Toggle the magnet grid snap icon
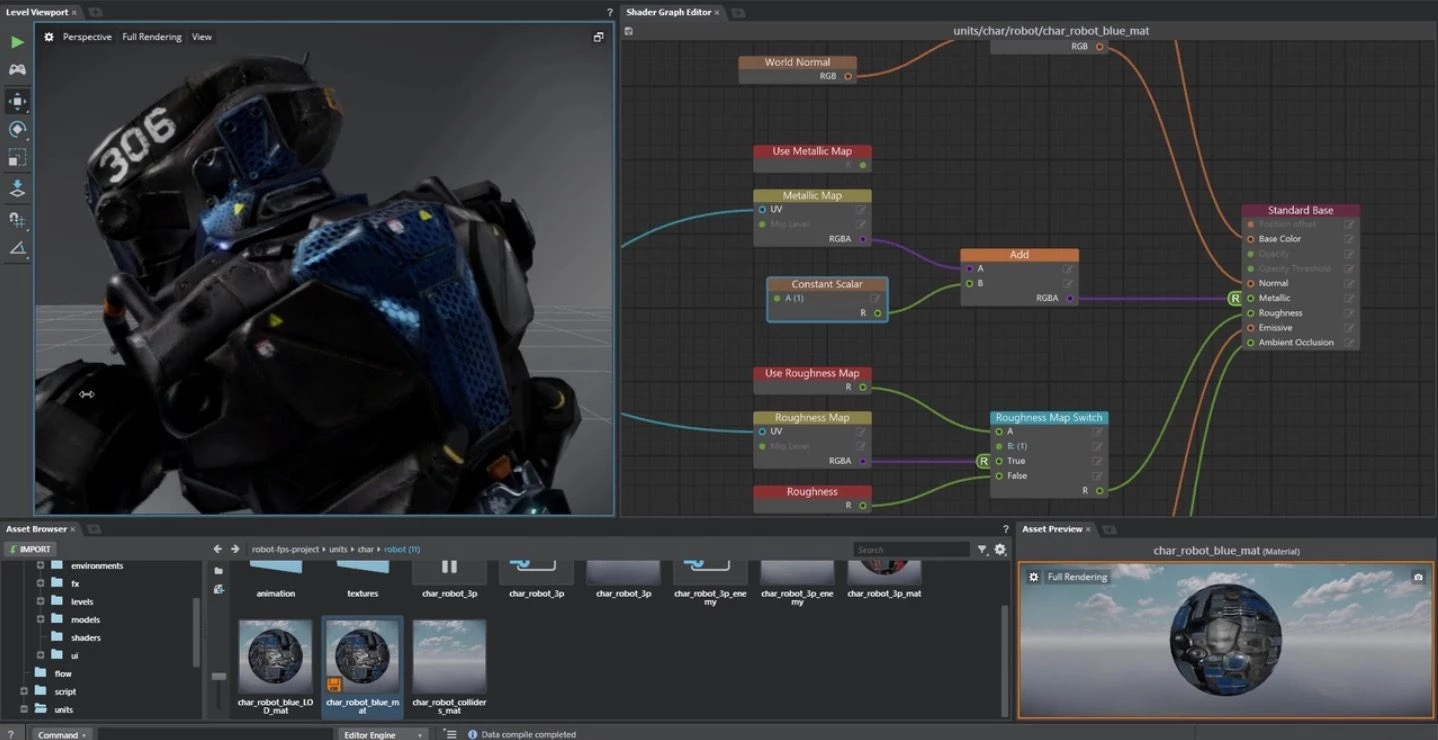The image size is (1438, 740). coord(17,219)
